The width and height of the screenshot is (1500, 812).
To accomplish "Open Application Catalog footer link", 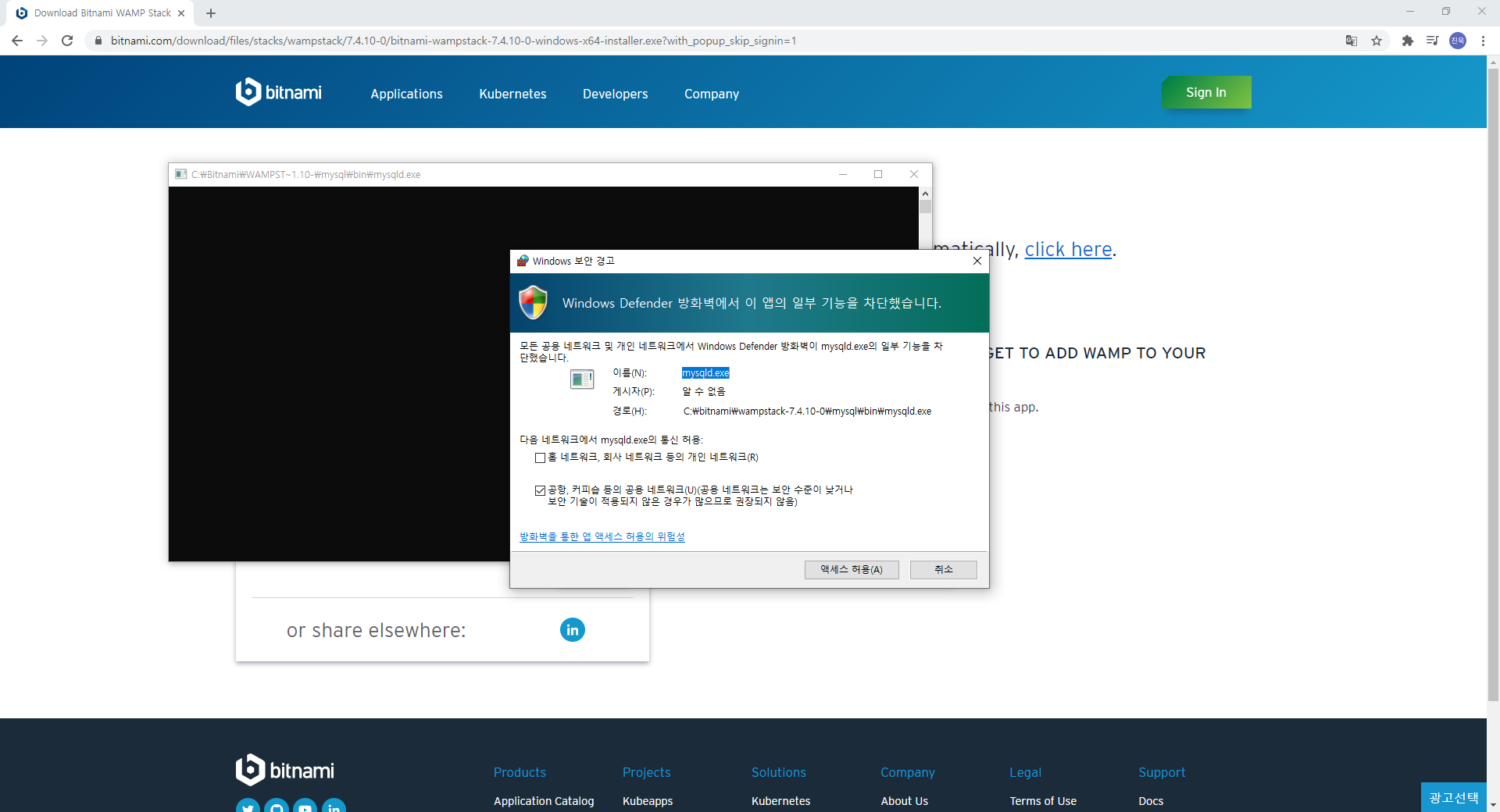I will coord(544,801).
